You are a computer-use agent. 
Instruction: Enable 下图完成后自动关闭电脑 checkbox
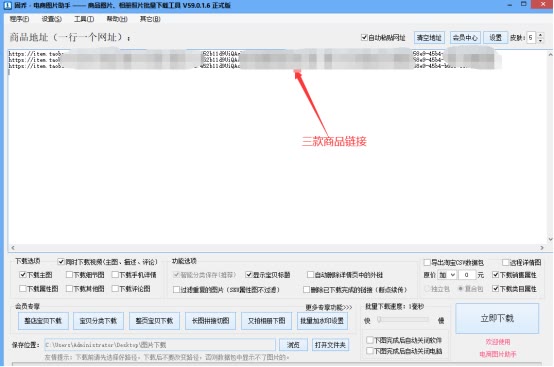pyautogui.click(x=370, y=351)
